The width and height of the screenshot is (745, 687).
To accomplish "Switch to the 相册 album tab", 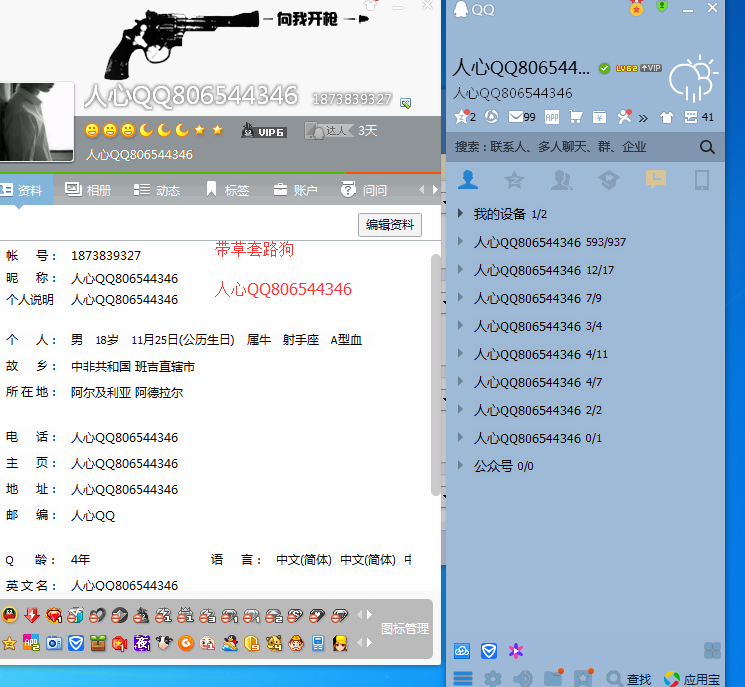I will click(x=88, y=190).
